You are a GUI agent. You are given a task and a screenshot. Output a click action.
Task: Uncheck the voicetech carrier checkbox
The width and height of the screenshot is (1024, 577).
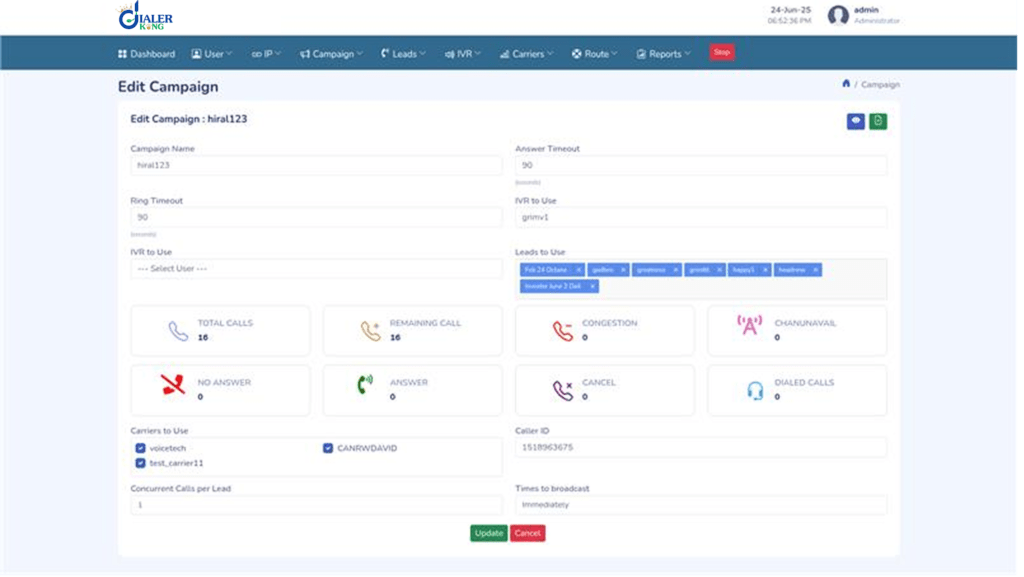(x=141, y=450)
